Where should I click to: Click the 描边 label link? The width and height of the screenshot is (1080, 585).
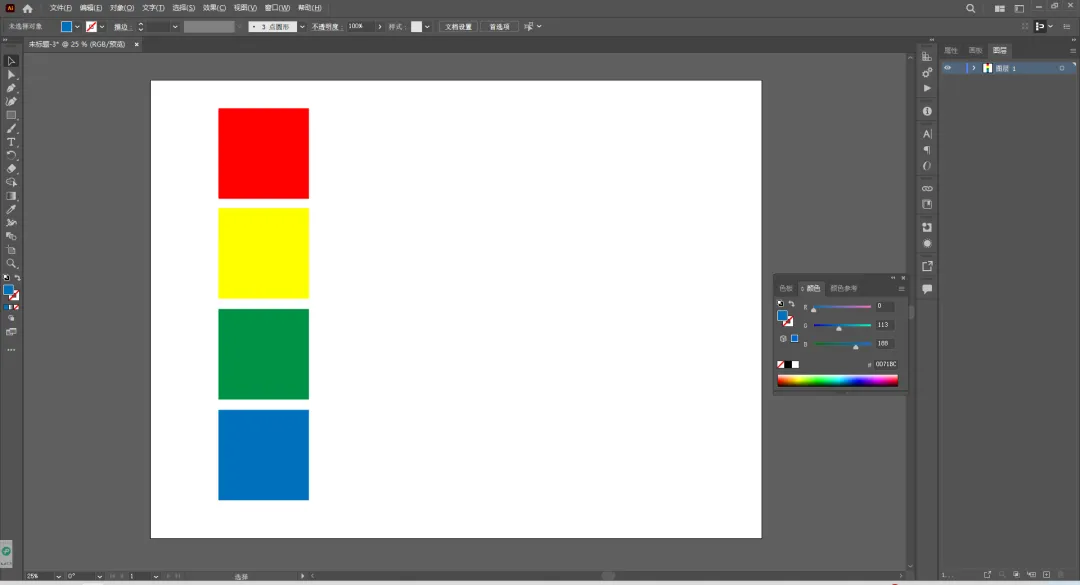(121, 27)
